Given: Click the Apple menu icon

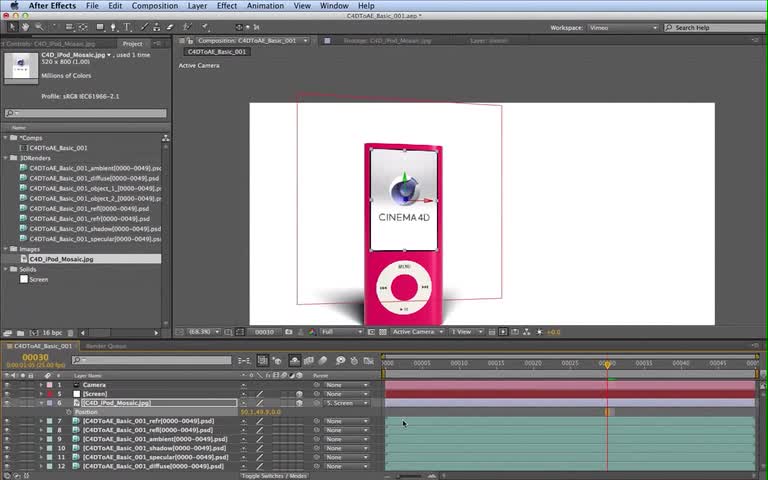Looking at the screenshot, I should 14,6.
